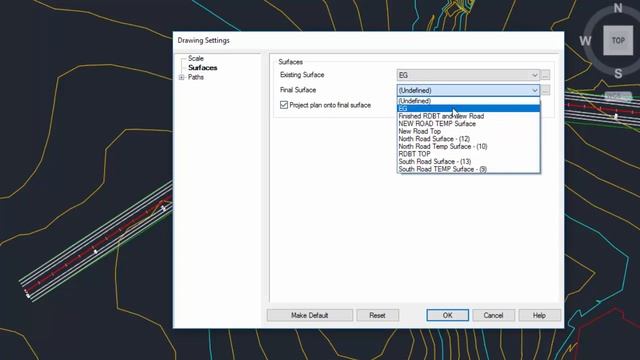Click the S direction on ViewCube compass
The image size is (640, 360).
[x=618, y=73]
